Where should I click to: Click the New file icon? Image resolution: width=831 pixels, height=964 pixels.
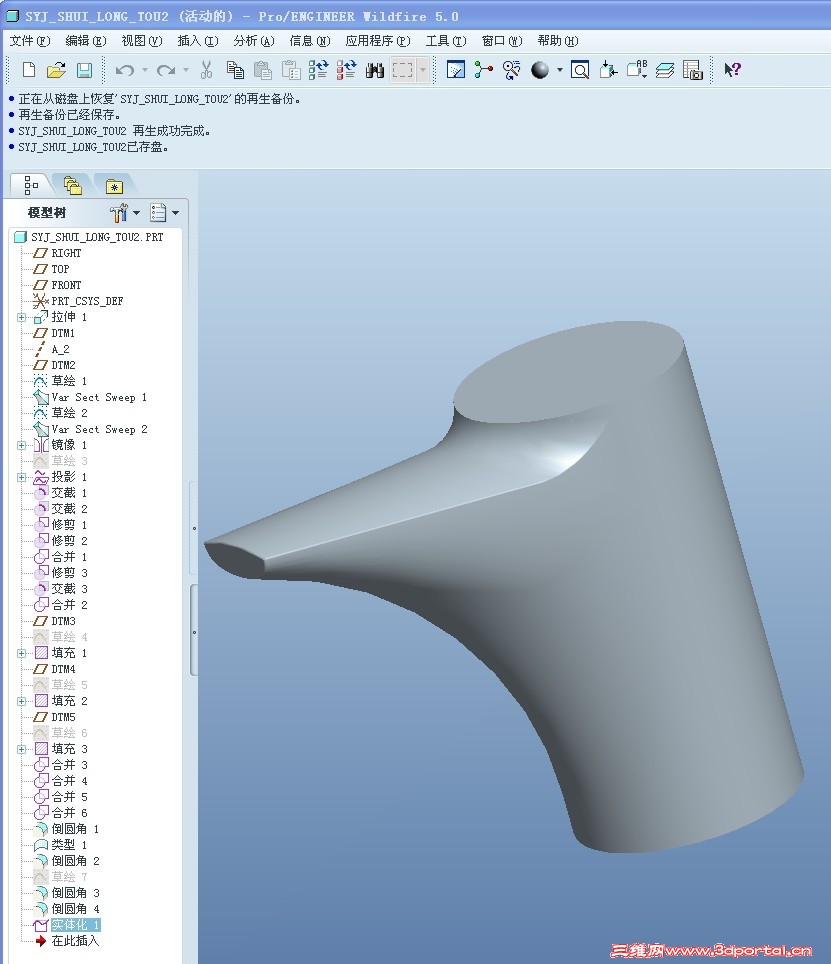(x=28, y=69)
